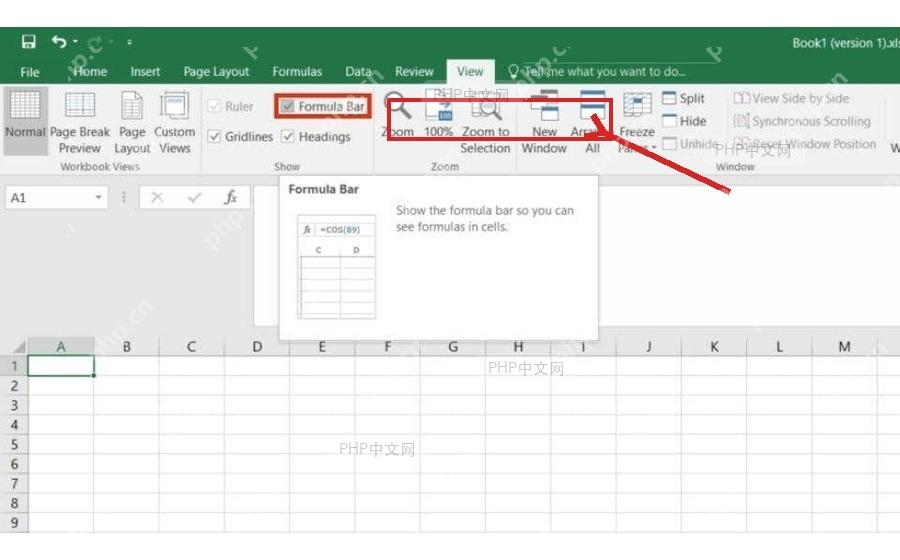Toggle the Gridlines checkbox

214,137
